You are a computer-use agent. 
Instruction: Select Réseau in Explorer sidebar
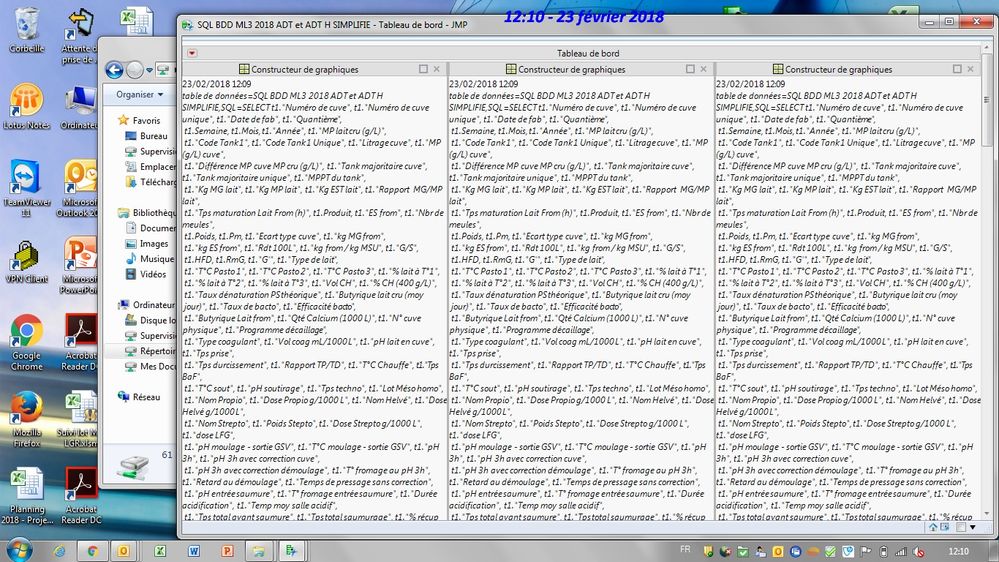[x=139, y=396]
